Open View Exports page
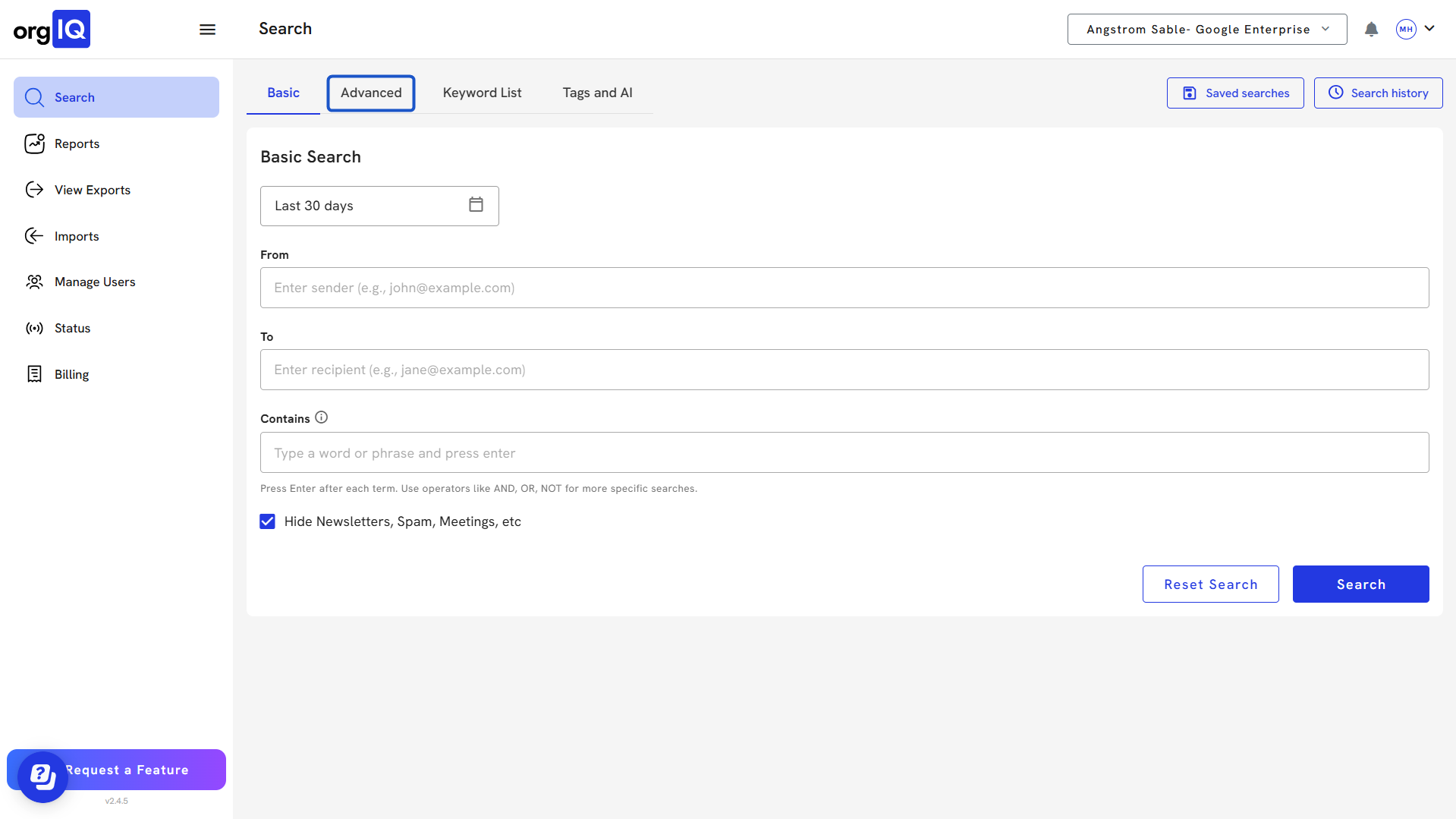Image resolution: width=1456 pixels, height=819 pixels. [92, 191]
